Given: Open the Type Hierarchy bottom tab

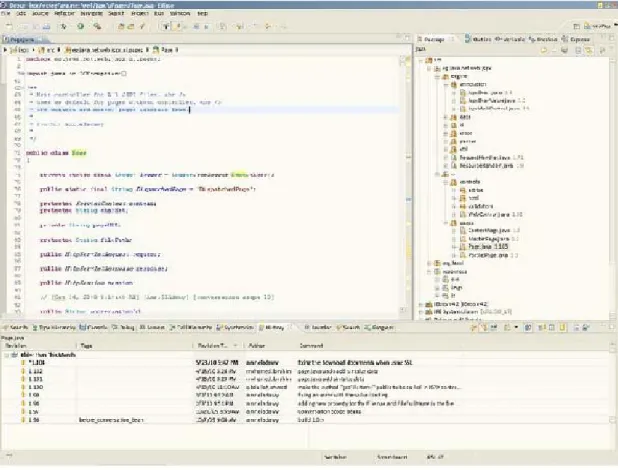Looking at the screenshot, I should click(x=54, y=327).
